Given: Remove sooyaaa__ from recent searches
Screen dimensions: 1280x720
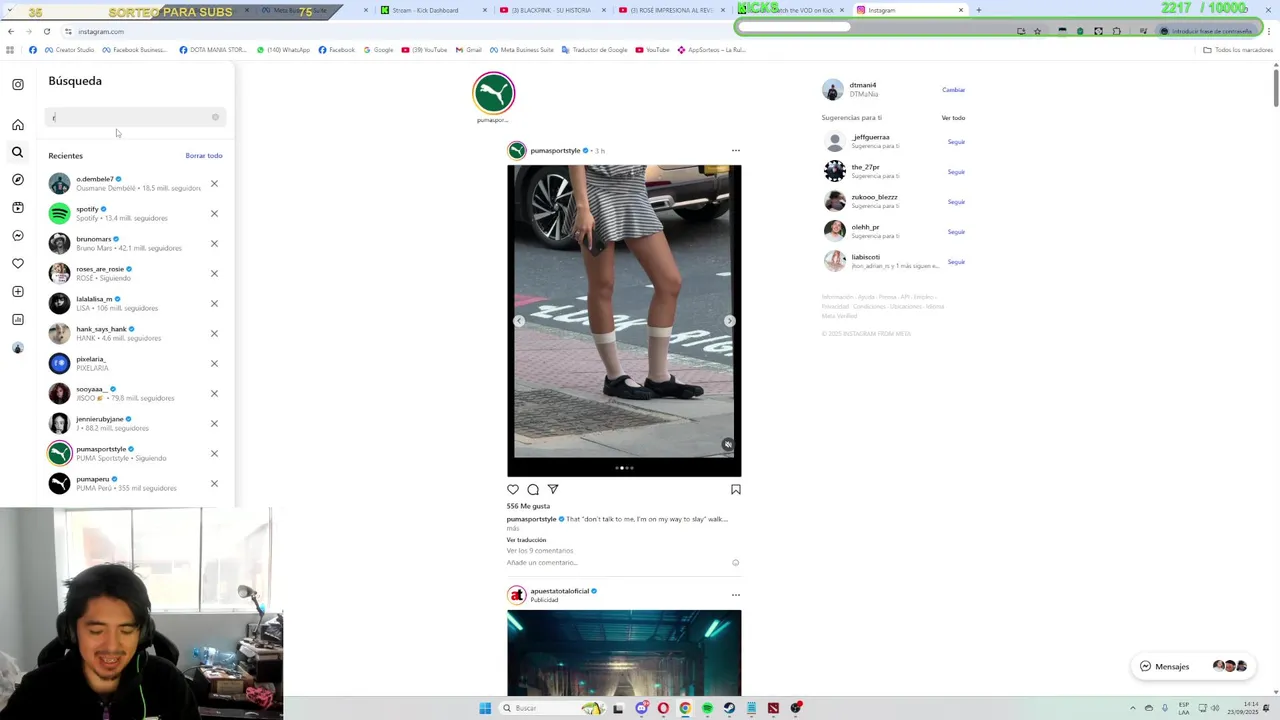Looking at the screenshot, I should 214,394.
